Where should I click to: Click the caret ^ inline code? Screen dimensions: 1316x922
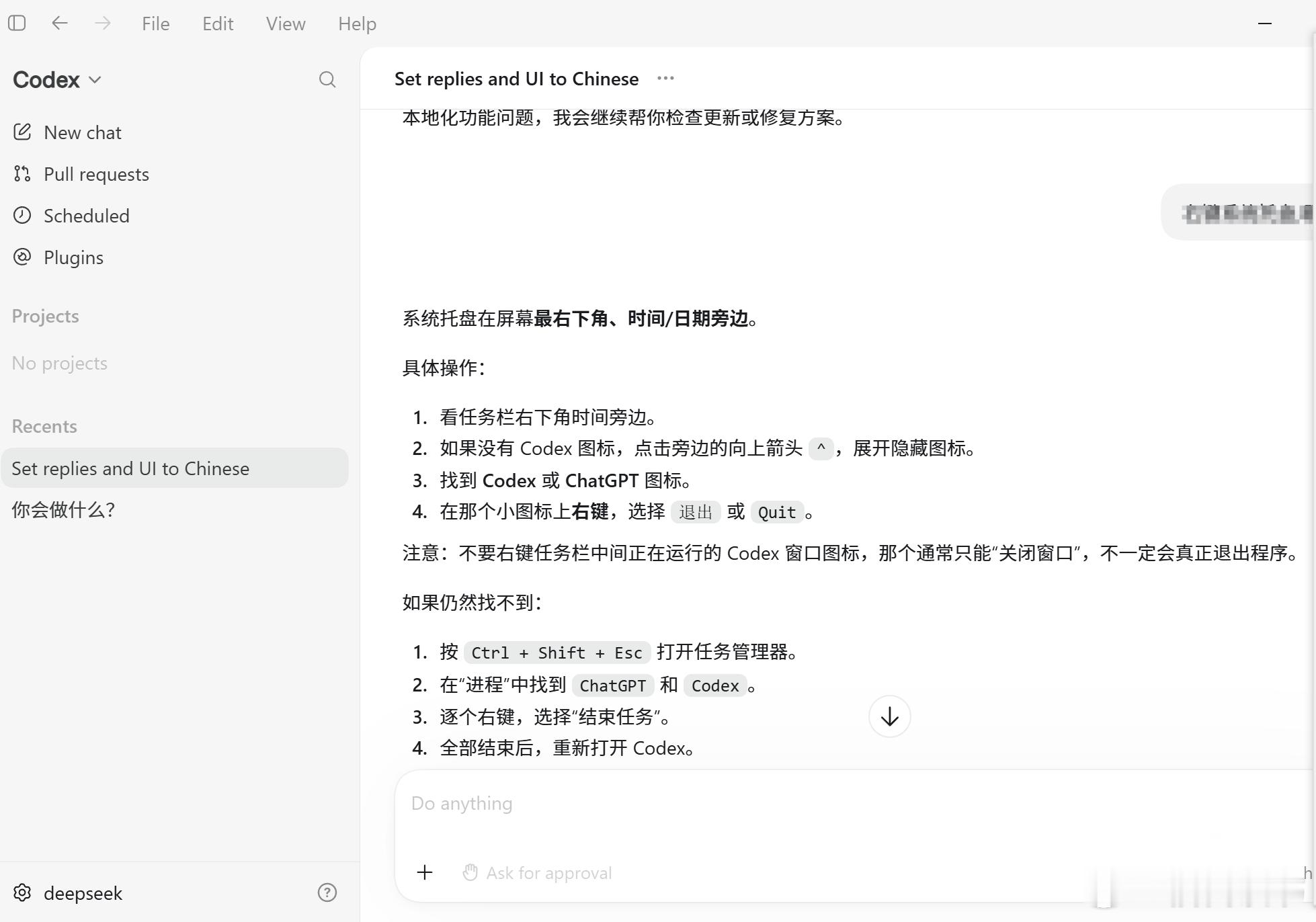(x=821, y=448)
